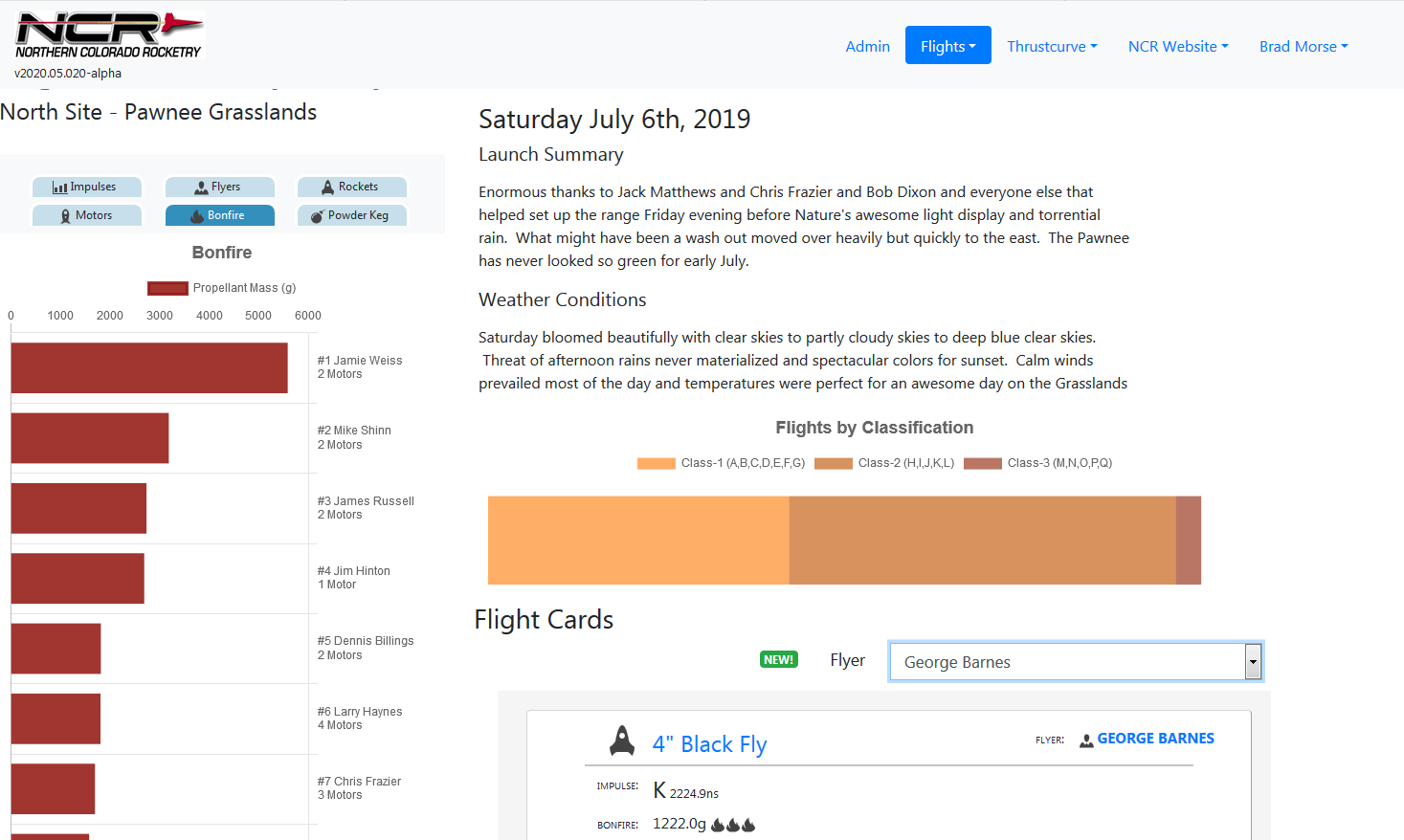Open the Flyer select box showing George Barnes
The image size is (1404, 840).
tap(1075, 662)
